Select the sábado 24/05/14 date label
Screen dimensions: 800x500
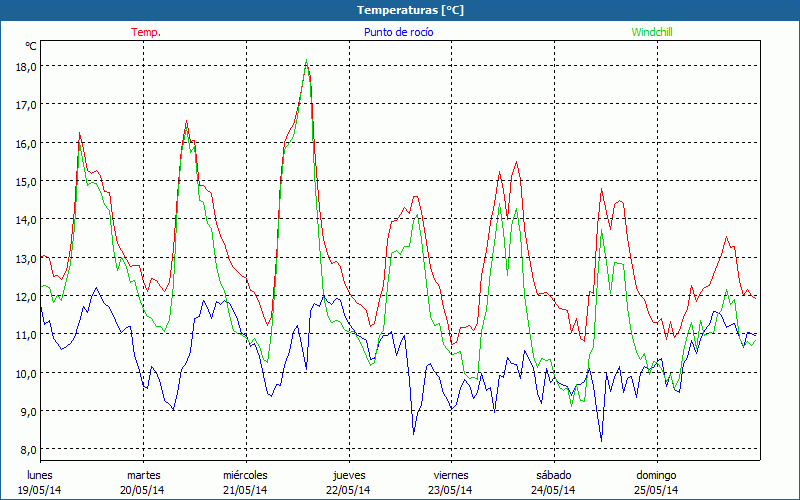tap(553, 482)
